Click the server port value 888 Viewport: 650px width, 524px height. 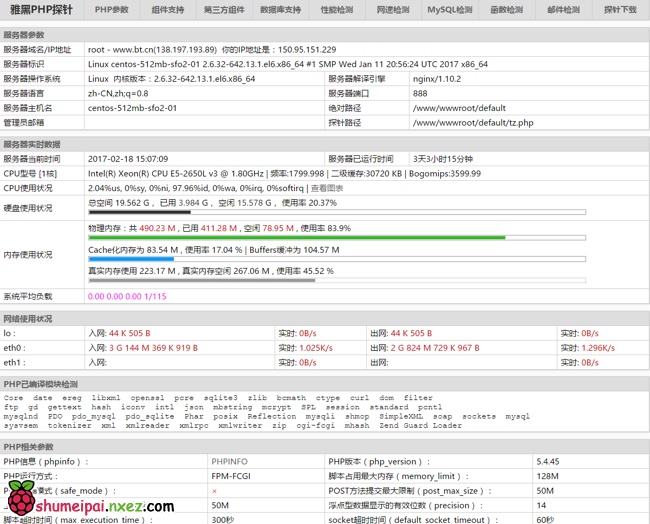click(420, 93)
